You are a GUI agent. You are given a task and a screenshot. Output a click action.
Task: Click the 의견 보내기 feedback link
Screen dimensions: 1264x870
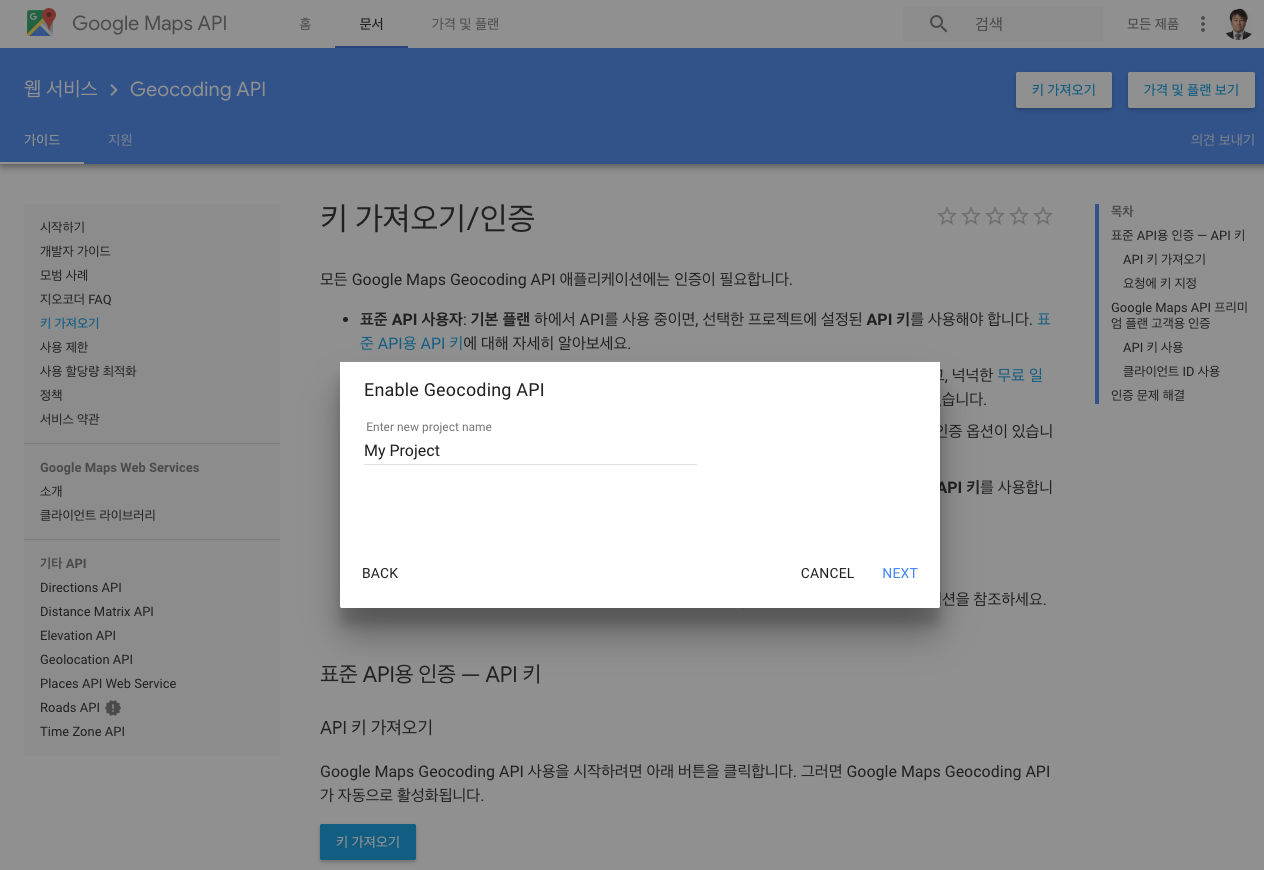(1223, 140)
